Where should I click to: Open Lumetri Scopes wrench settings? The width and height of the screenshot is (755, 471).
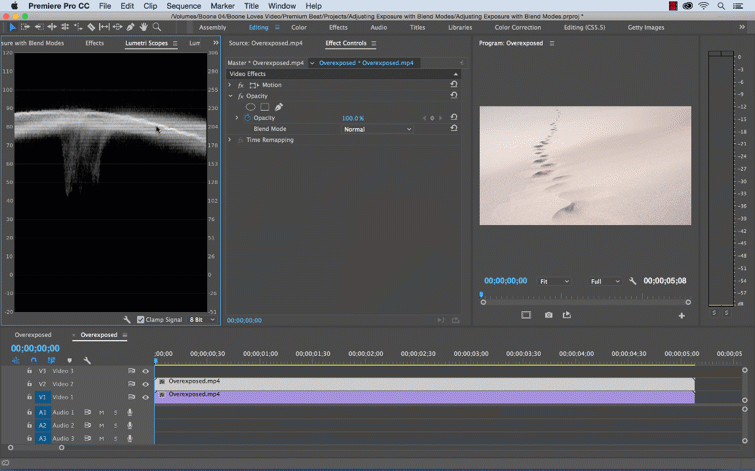coord(127,319)
